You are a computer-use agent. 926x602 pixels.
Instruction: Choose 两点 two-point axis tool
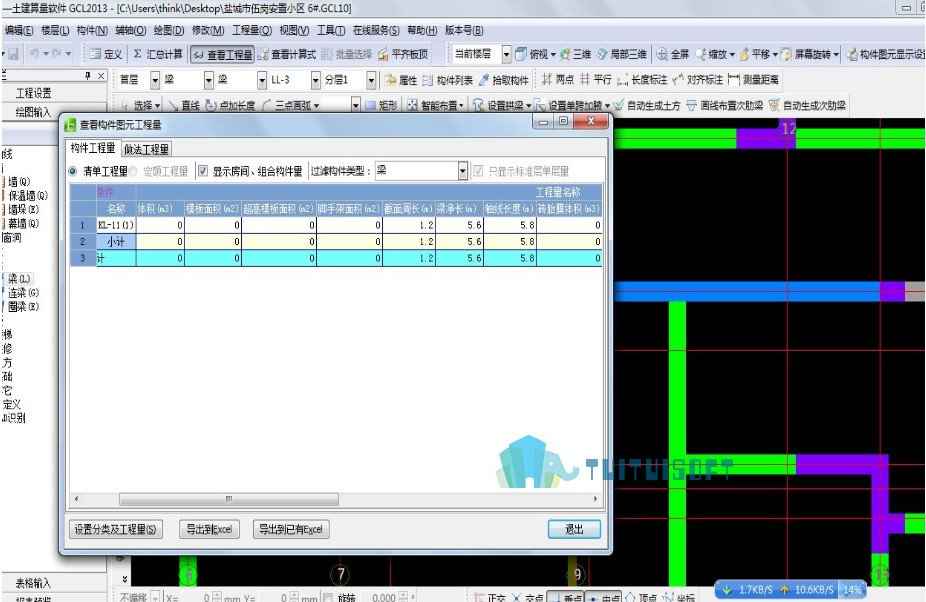coord(557,79)
